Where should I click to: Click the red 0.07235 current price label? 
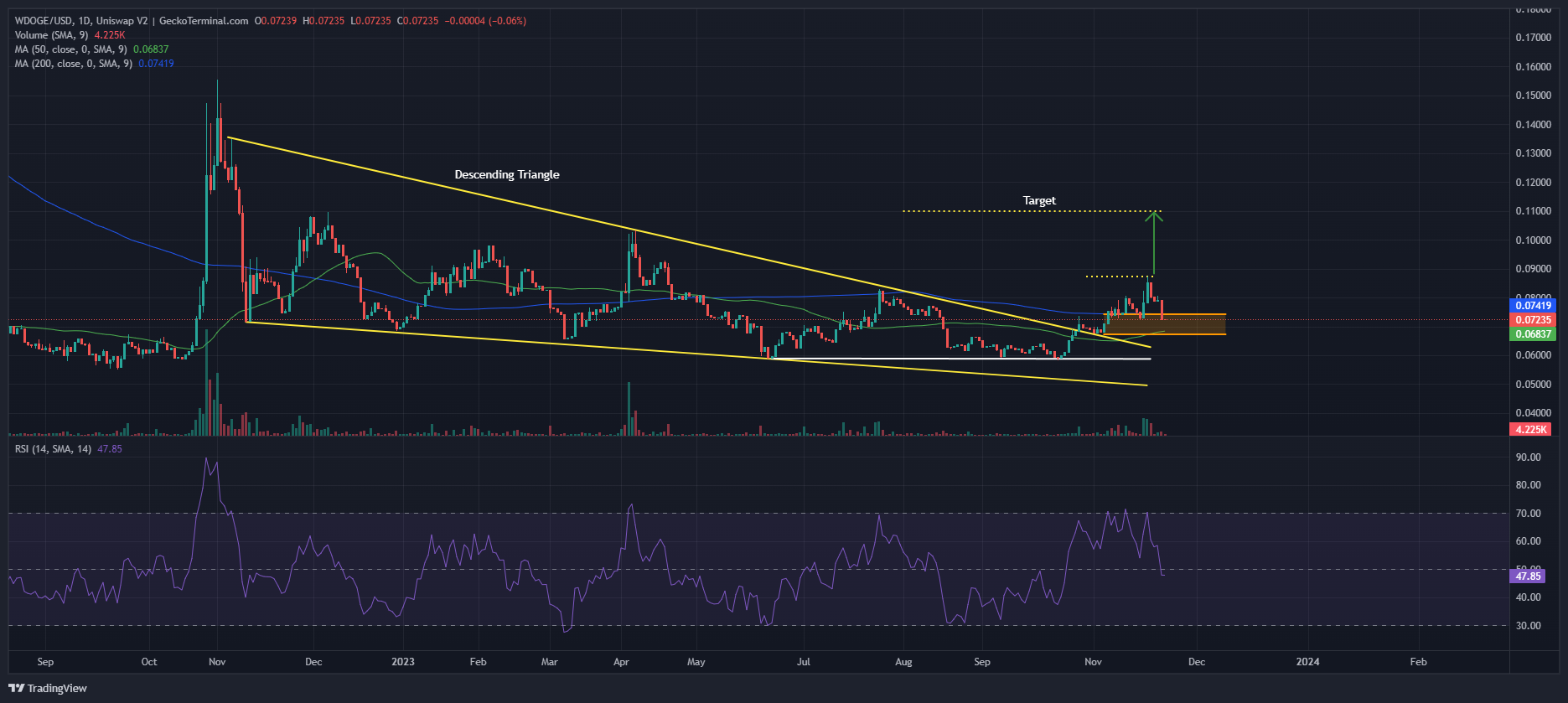pos(1533,320)
